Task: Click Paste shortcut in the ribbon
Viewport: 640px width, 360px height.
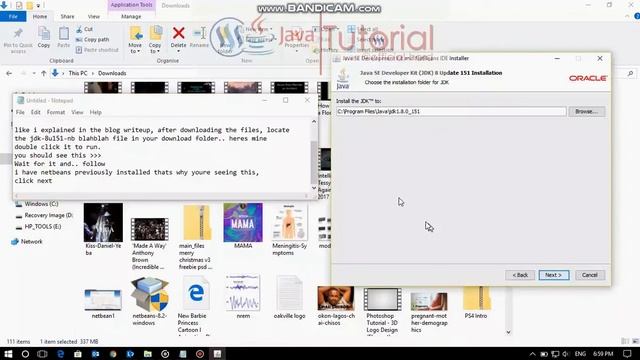Action: click(x=97, y=50)
